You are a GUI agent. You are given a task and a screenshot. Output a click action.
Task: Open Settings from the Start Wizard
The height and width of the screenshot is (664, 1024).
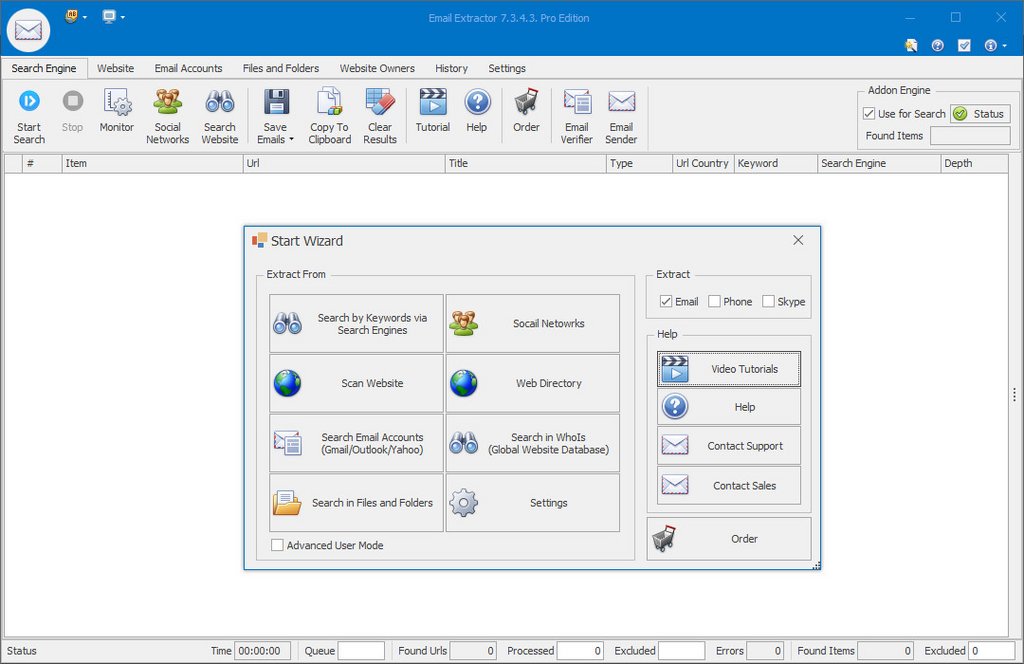coord(533,503)
